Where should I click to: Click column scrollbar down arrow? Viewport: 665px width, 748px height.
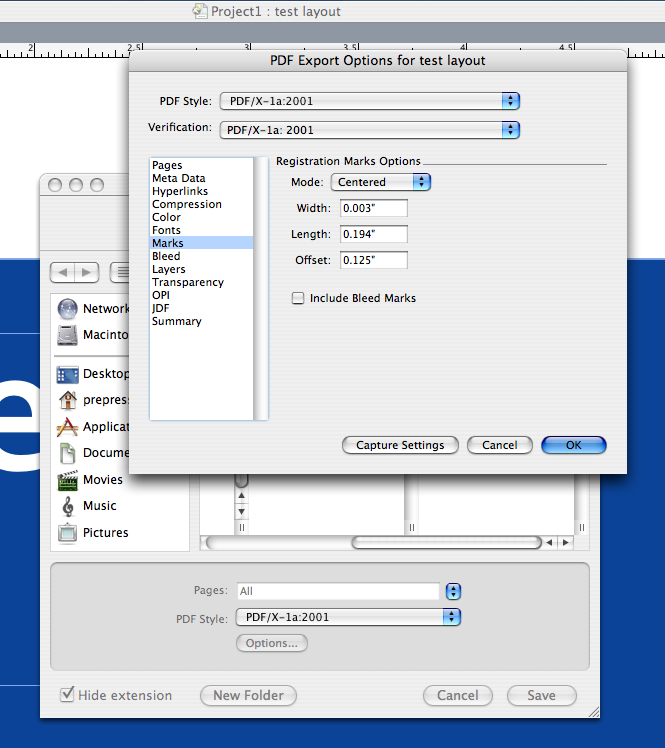pyautogui.click(x=242, y=511)
